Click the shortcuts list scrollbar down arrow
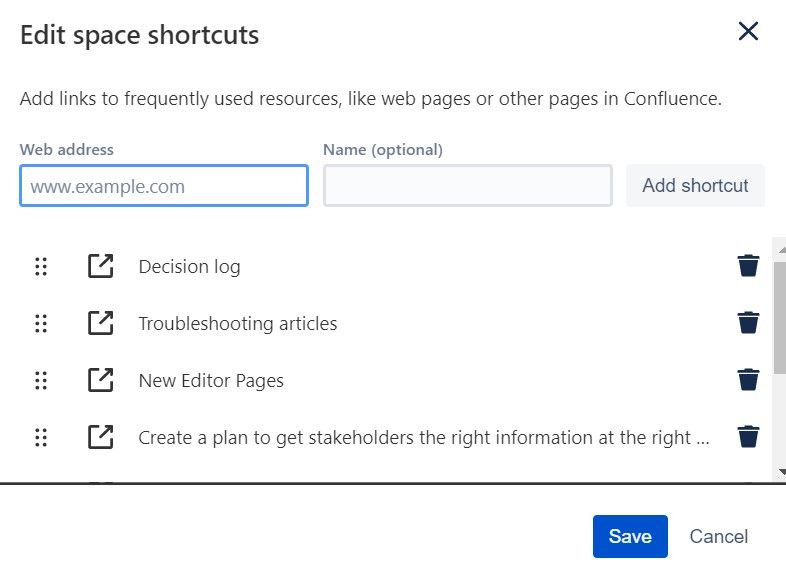 [779, 471]
